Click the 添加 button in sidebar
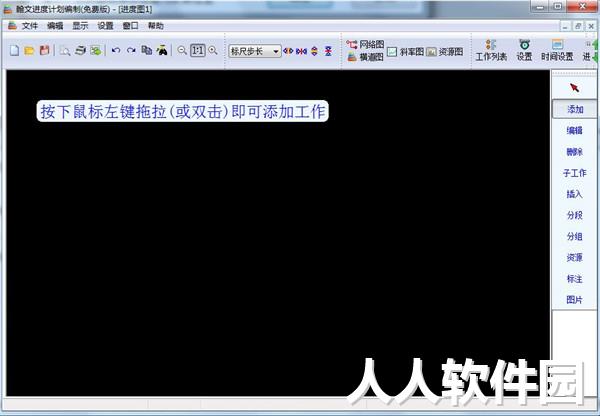 (575, 109)
